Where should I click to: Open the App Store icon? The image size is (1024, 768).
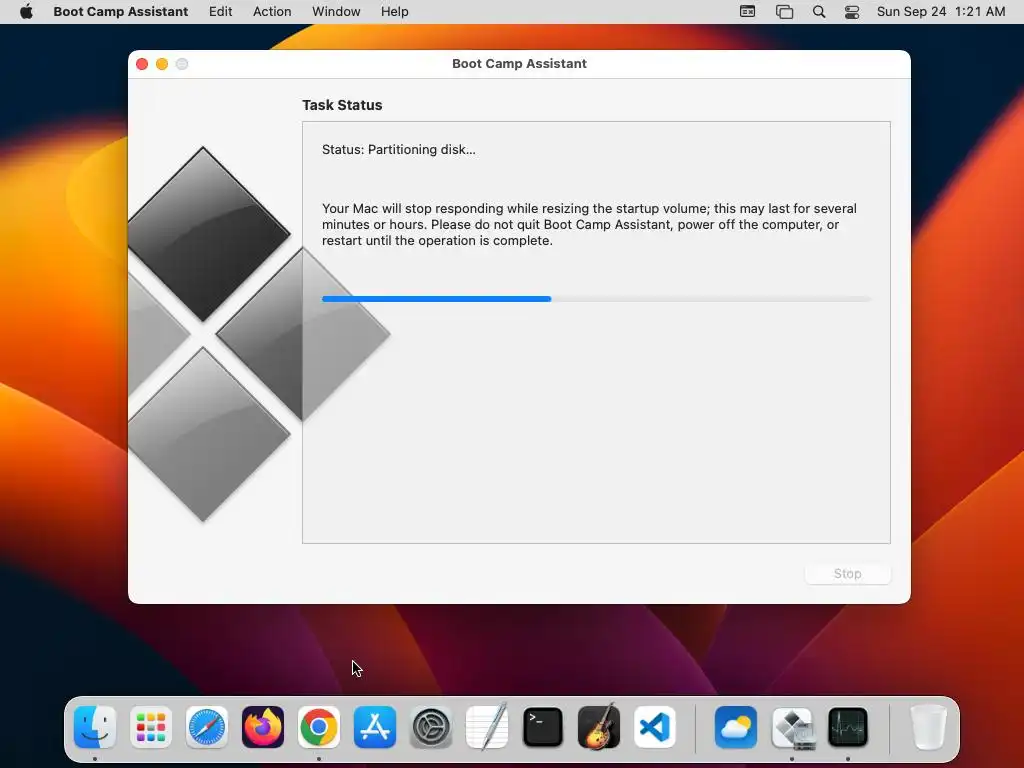(x=375, y=727)
